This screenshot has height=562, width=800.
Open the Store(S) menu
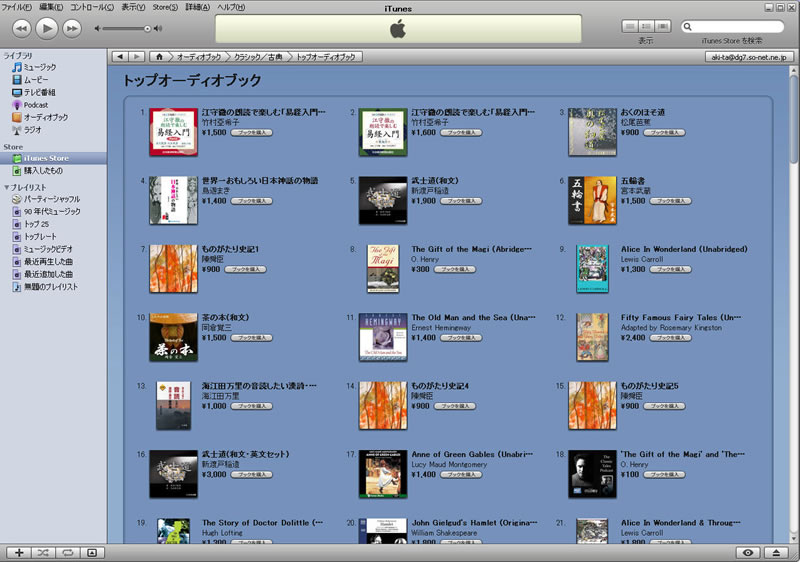[x=165, y=7]
